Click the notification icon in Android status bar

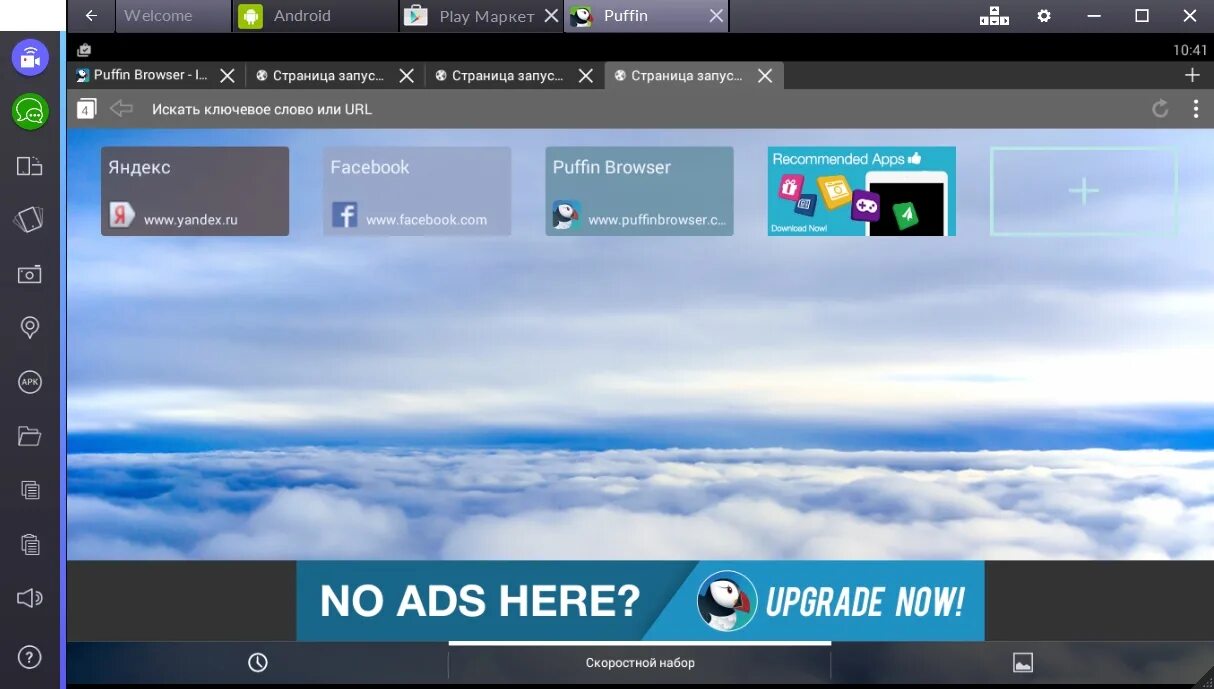pyautogui.click(x=84, y=49)
